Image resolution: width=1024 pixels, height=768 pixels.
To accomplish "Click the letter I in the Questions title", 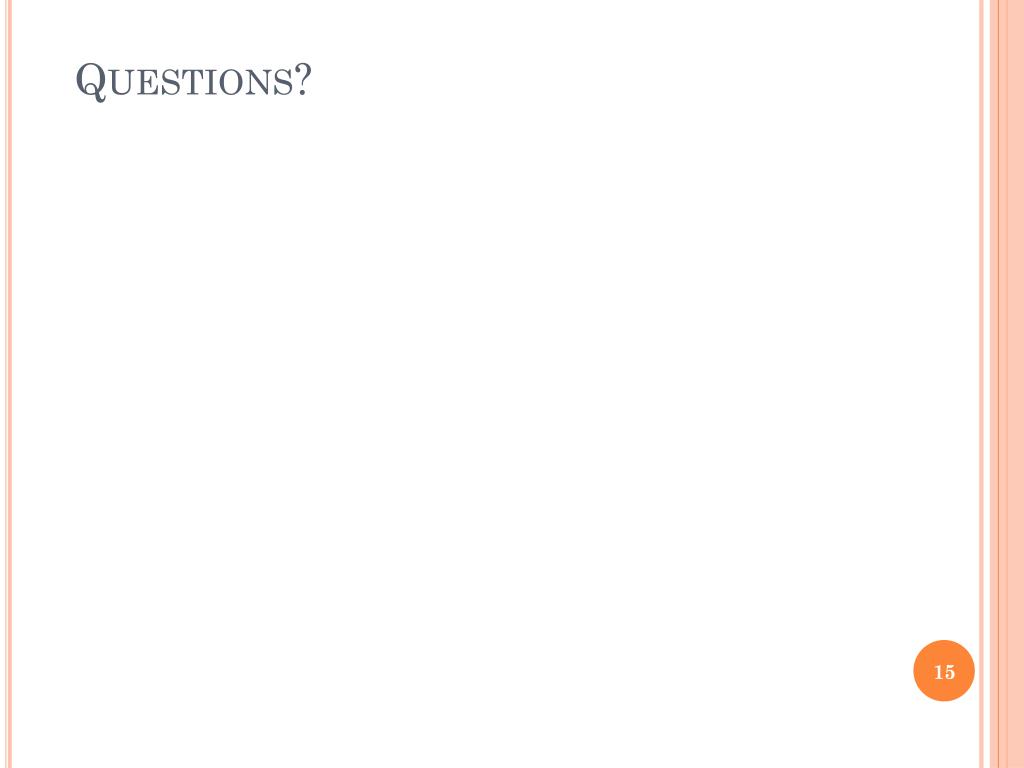I will coord(212,84).
